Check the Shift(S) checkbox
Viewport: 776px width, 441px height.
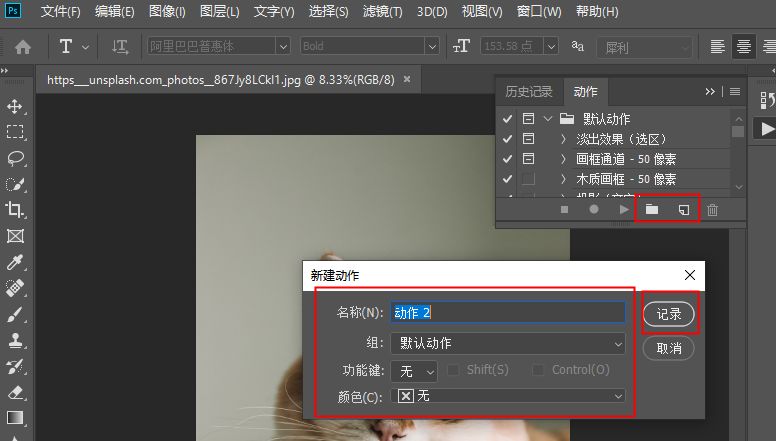pos(453,370)
